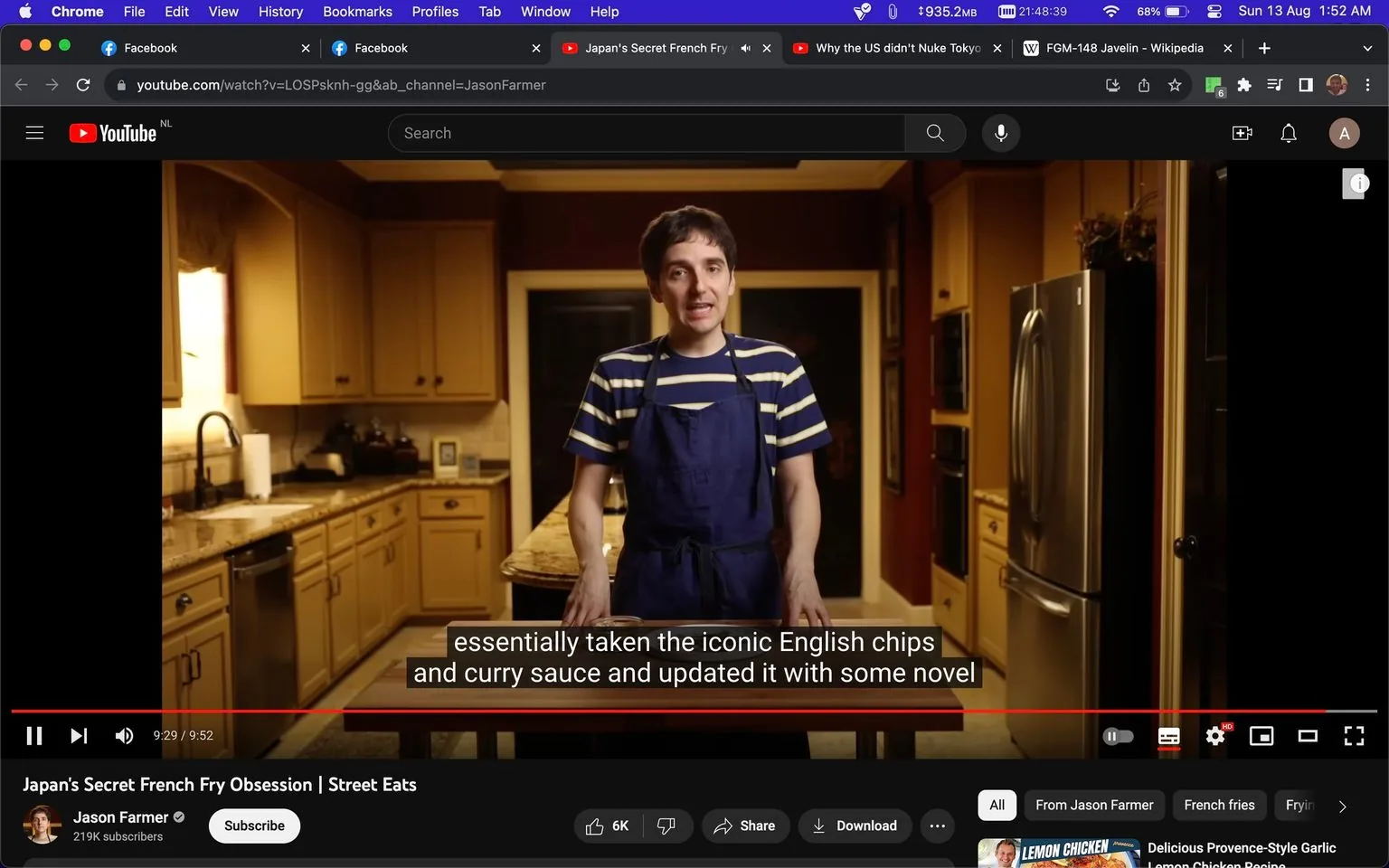
Task: Switch to the FGM-148 Javelin Wikipedia tab
Action: 1121,47
